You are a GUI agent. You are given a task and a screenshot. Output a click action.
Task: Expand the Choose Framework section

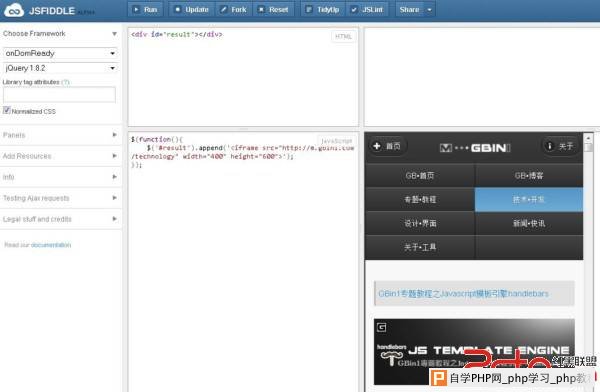[x=60, y=34]
